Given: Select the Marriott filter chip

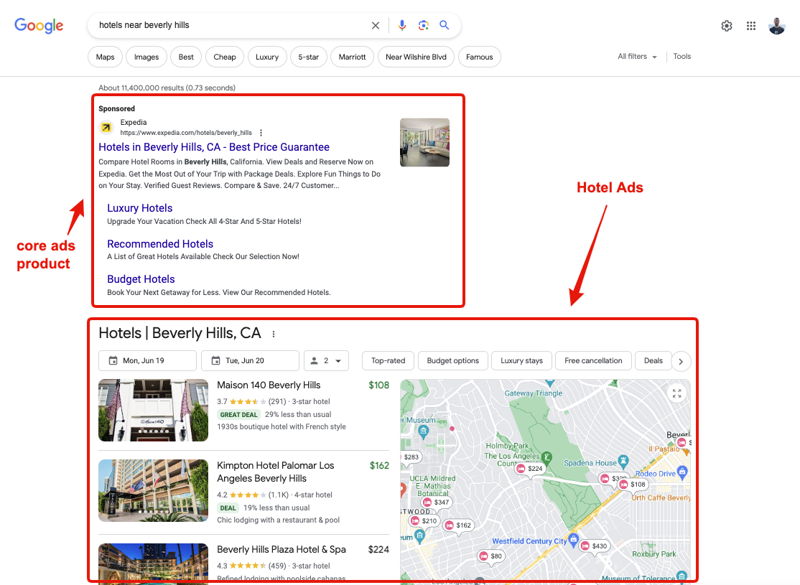Looking at the screenshot, I should tap(352, 57).
